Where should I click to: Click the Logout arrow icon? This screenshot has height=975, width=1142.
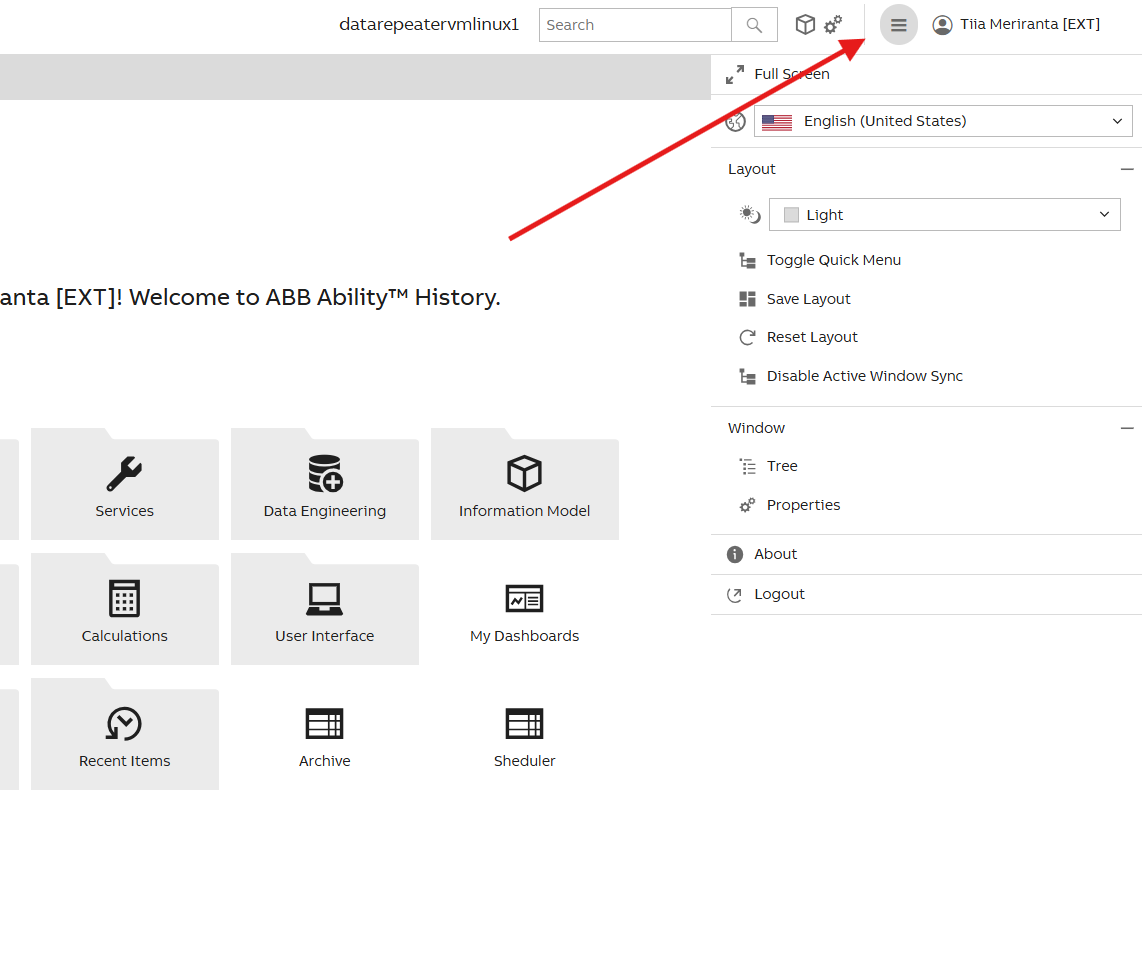[x=735, y=595]
